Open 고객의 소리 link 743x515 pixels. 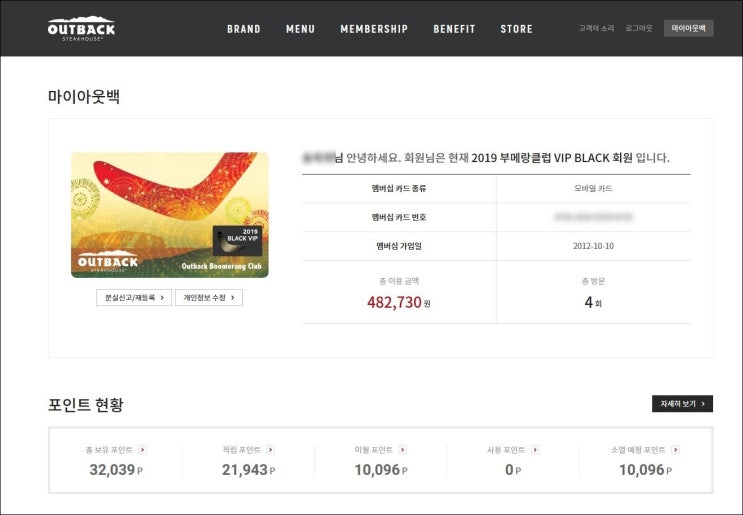click(597, 28)
